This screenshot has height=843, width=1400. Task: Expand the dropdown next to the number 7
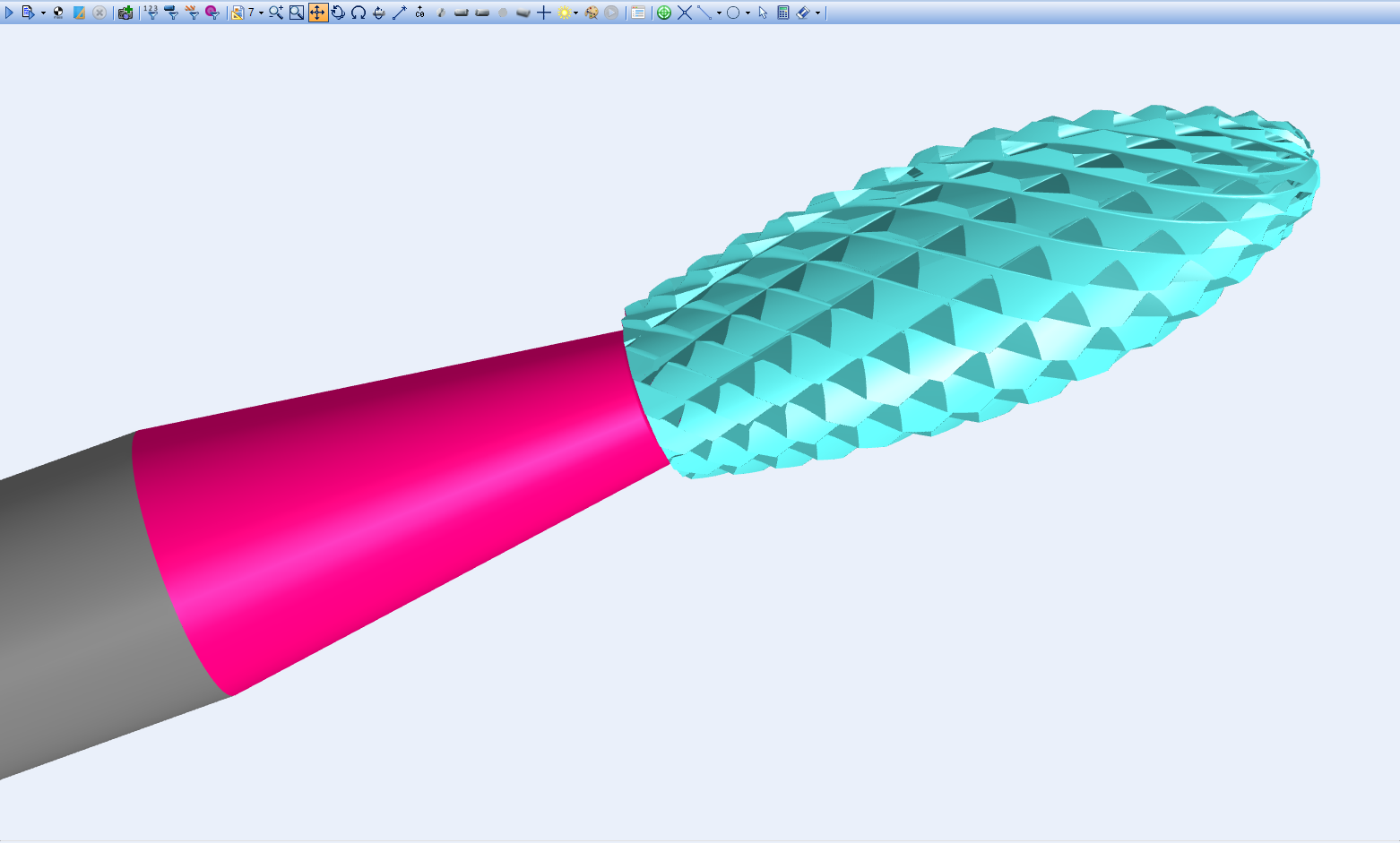pos(261,13)
